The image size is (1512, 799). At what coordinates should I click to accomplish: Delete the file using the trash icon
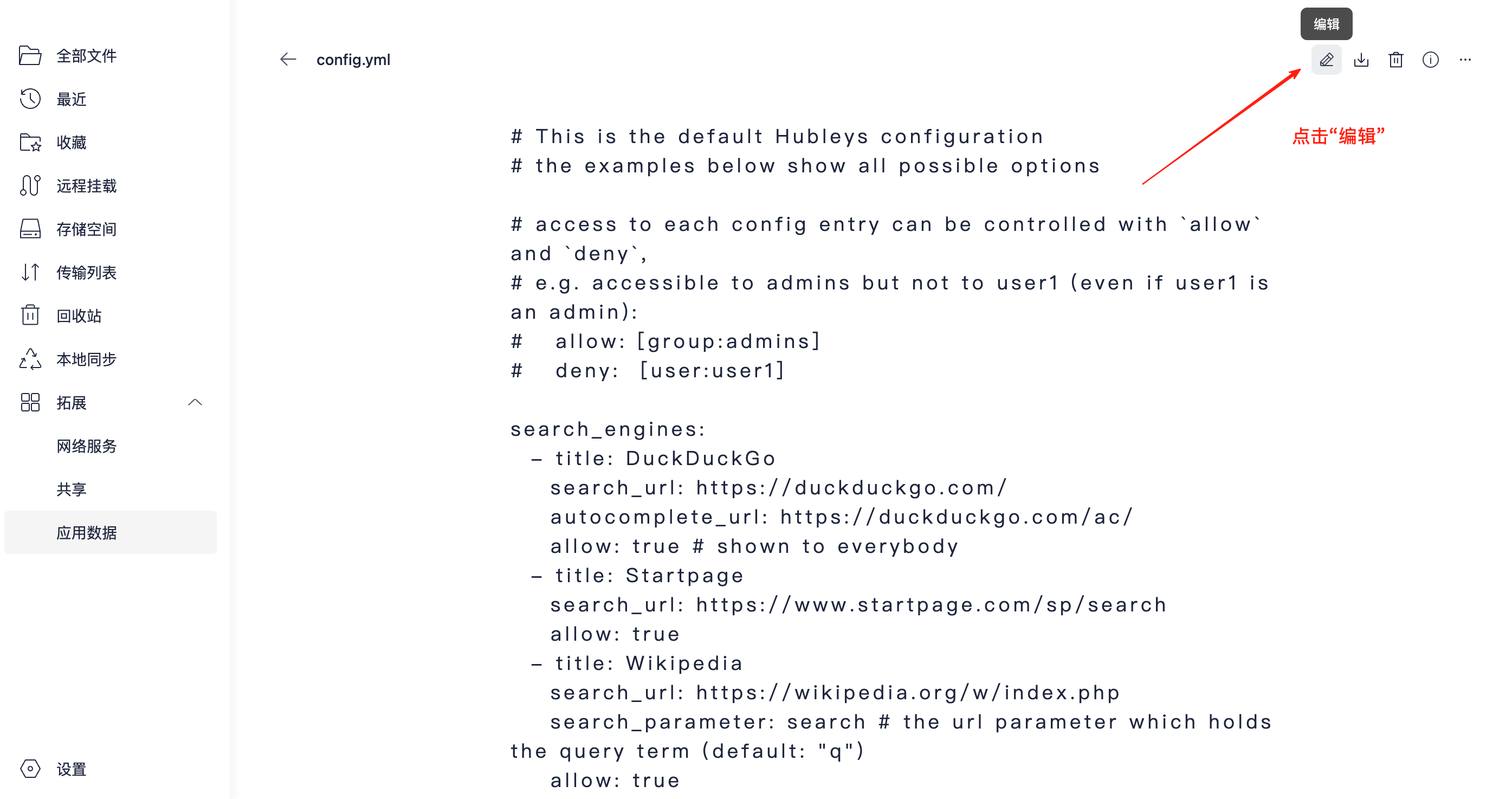[1396, 59]
